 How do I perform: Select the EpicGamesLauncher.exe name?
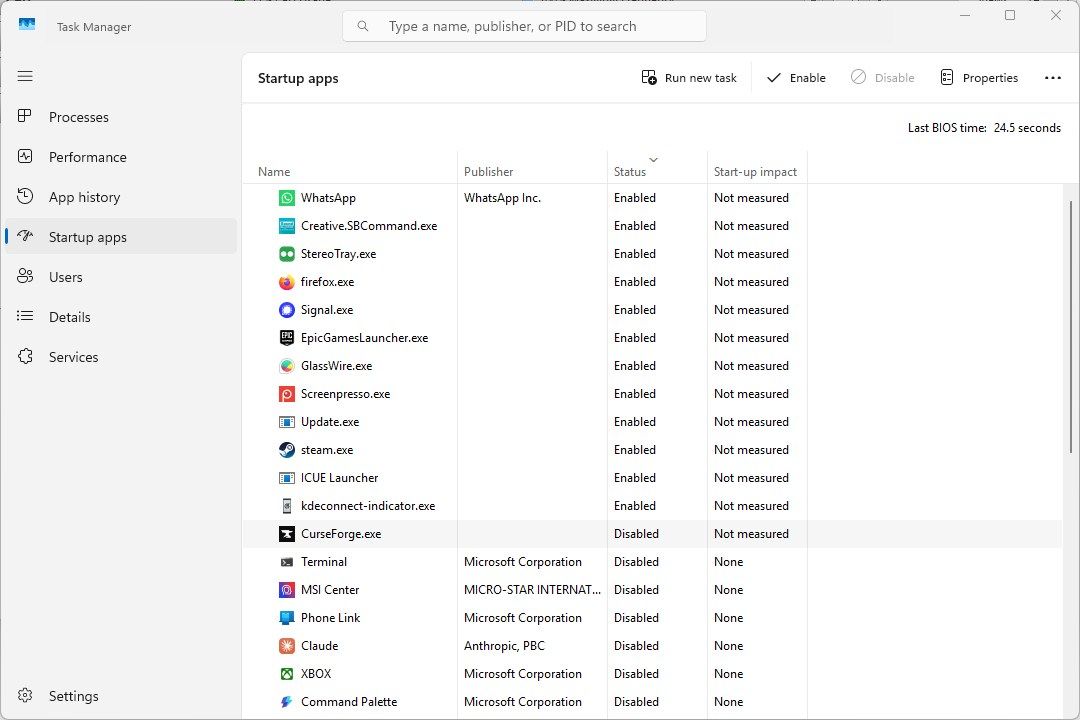tap(364, 338)
